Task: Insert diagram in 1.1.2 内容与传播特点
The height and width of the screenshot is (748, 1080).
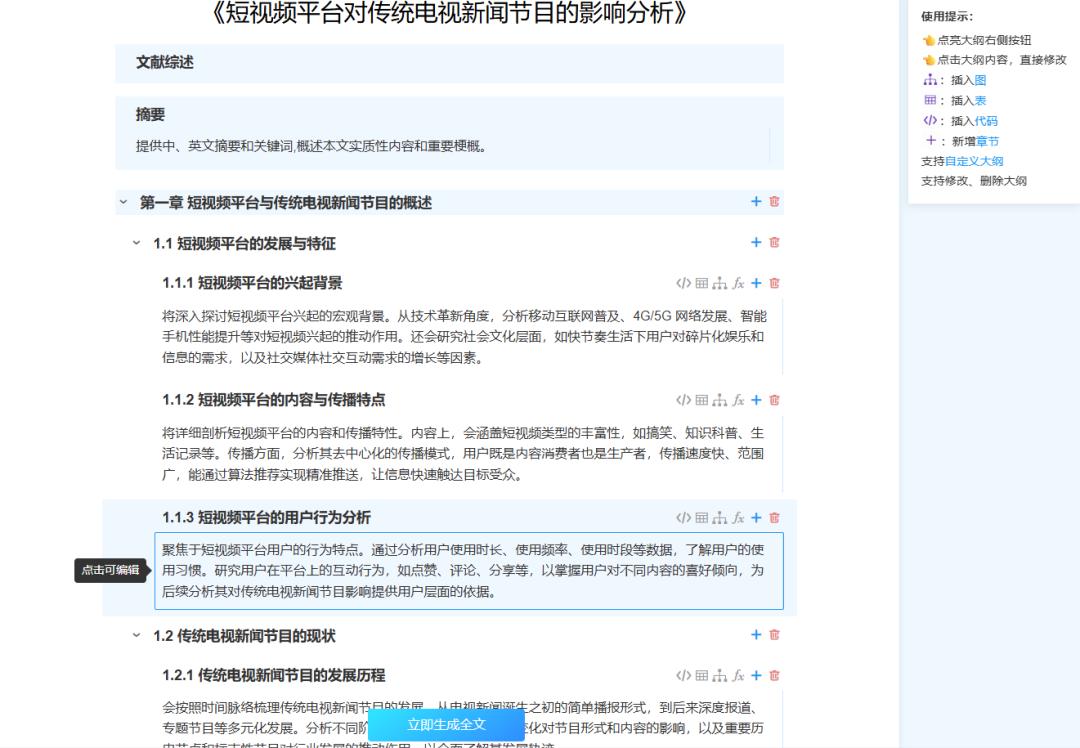Action: coord(720,400)
